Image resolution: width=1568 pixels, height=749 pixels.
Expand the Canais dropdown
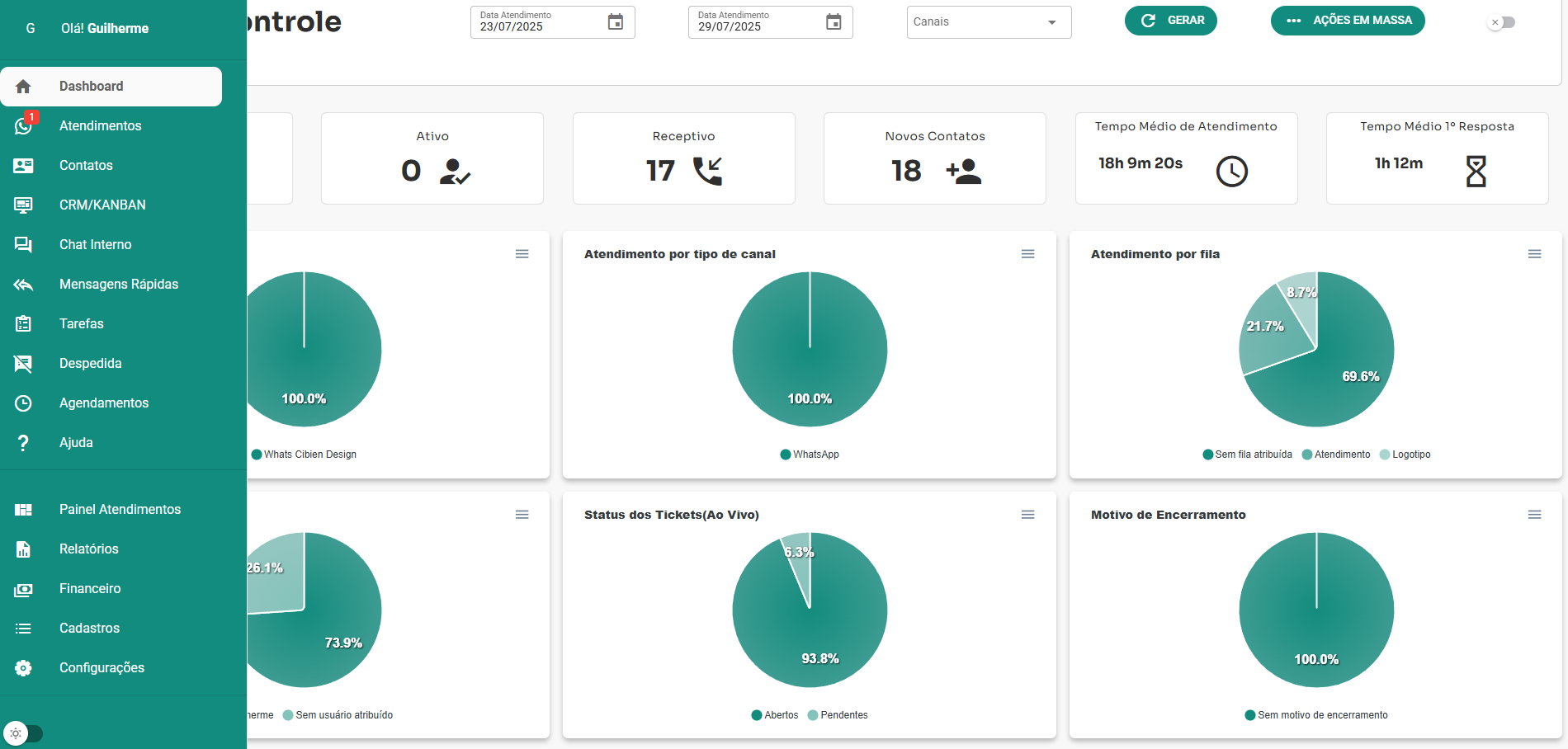[x=1051, y=22]
